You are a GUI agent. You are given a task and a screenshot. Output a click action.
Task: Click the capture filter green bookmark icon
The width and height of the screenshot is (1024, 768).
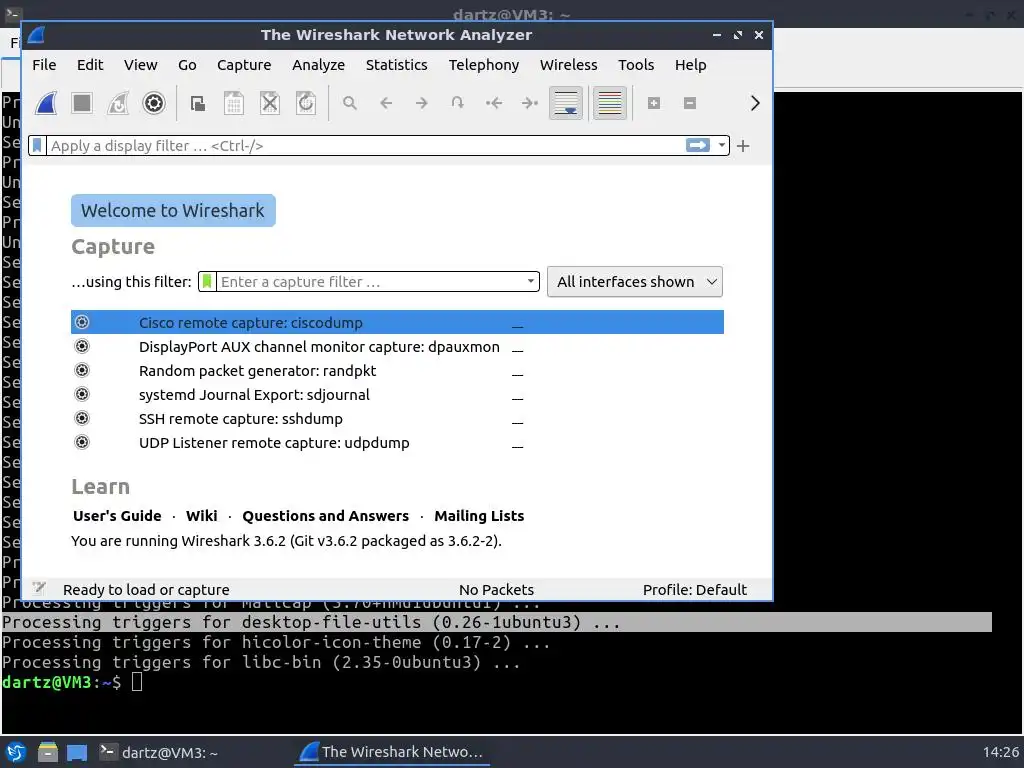[x=207, y=281]
